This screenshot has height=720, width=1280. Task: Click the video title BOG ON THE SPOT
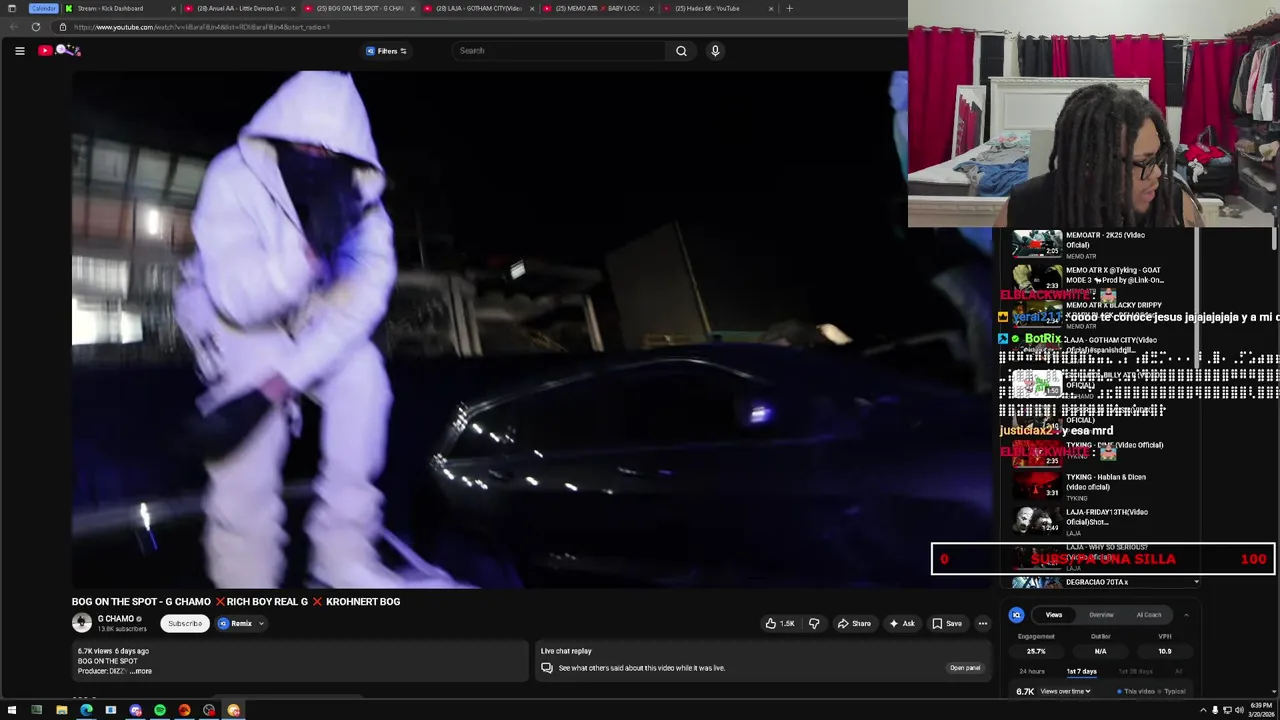[x=236, y=602]
